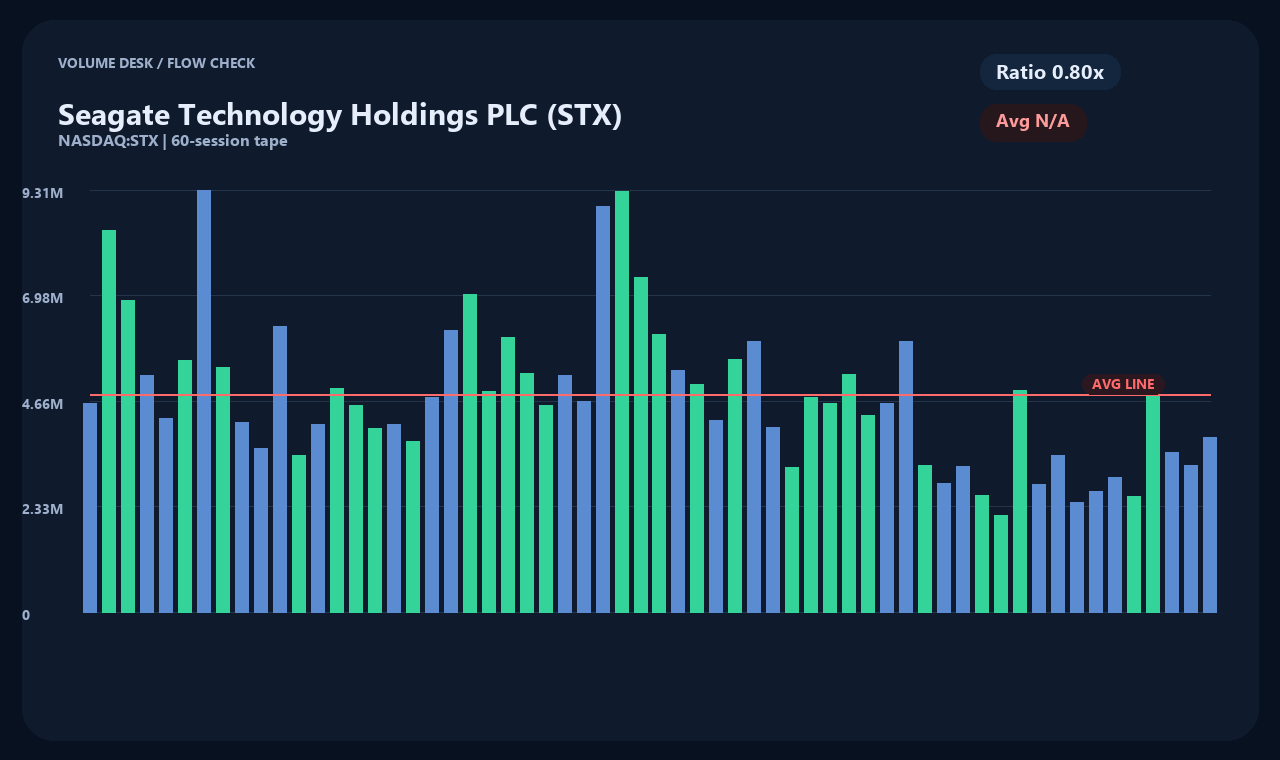This screenshot has width=1280, height=760.
Task: Click the Avg N/A badge
Action: (1033, 122)
